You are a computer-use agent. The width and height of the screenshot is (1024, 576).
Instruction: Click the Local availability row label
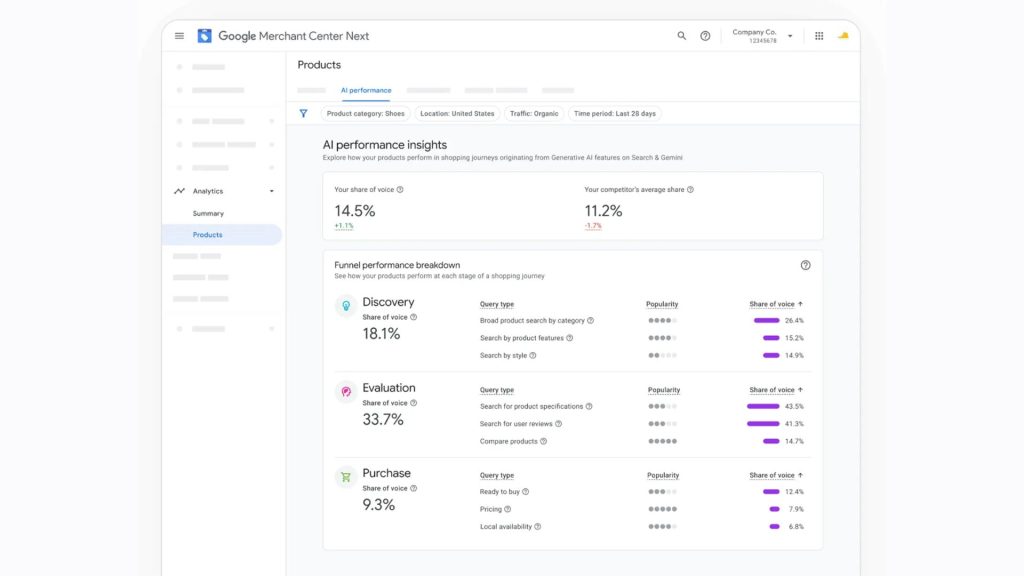(505, 527)
